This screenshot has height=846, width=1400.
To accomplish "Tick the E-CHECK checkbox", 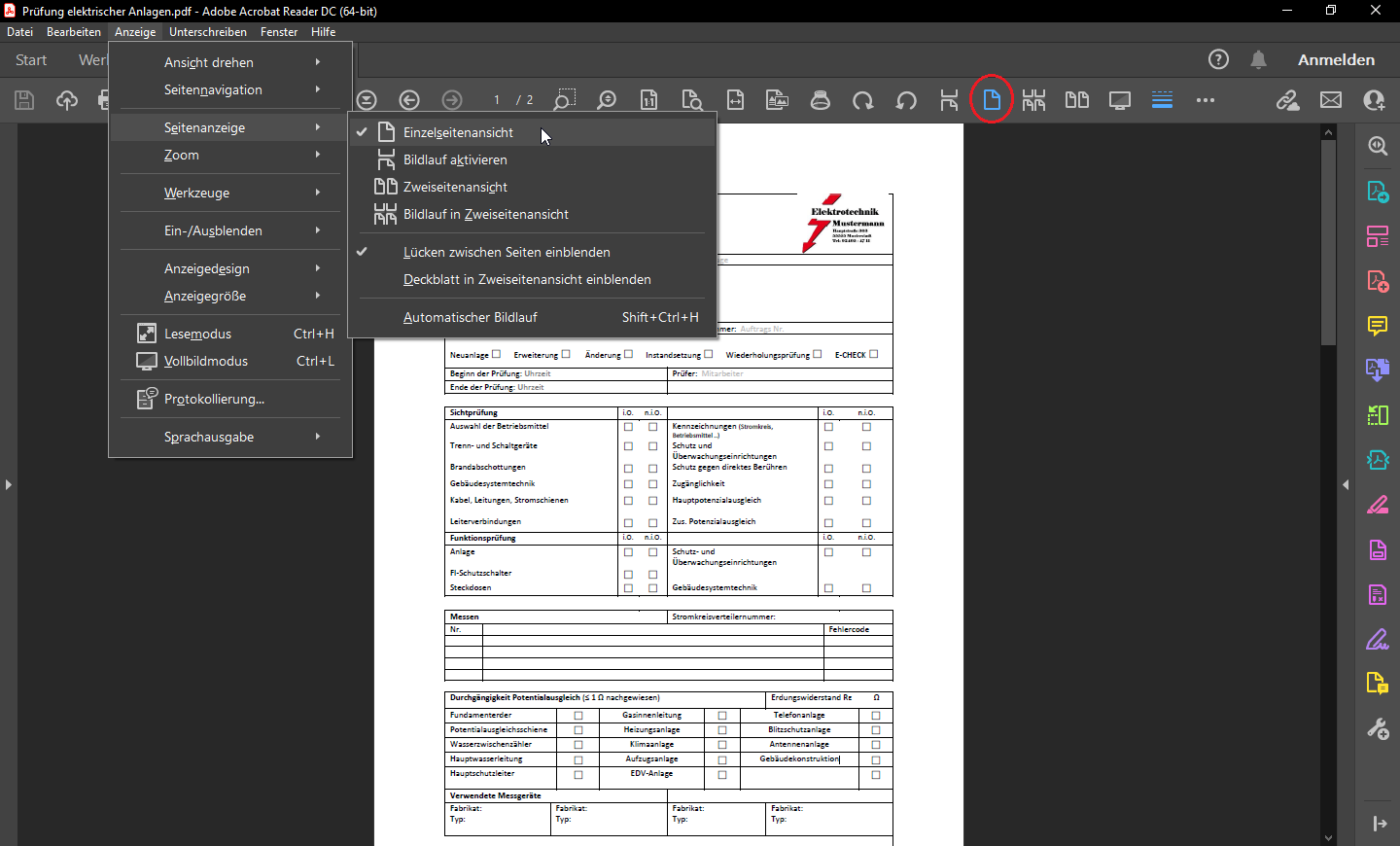I will (x=874, y=354).
